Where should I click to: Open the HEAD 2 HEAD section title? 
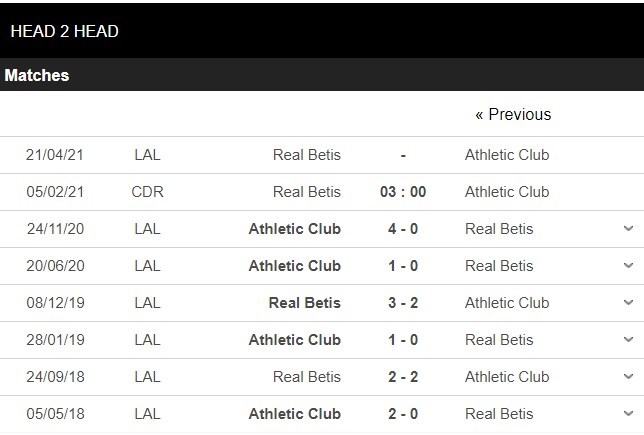64,31
